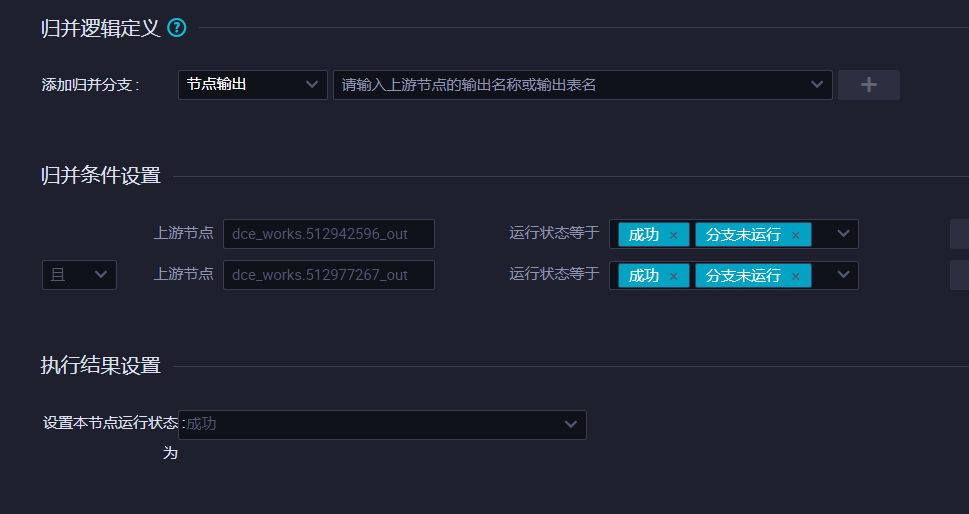Open the 节点输出 type dropdown
Viewport: 969px width, 514px height.
[x=253, y=85]
